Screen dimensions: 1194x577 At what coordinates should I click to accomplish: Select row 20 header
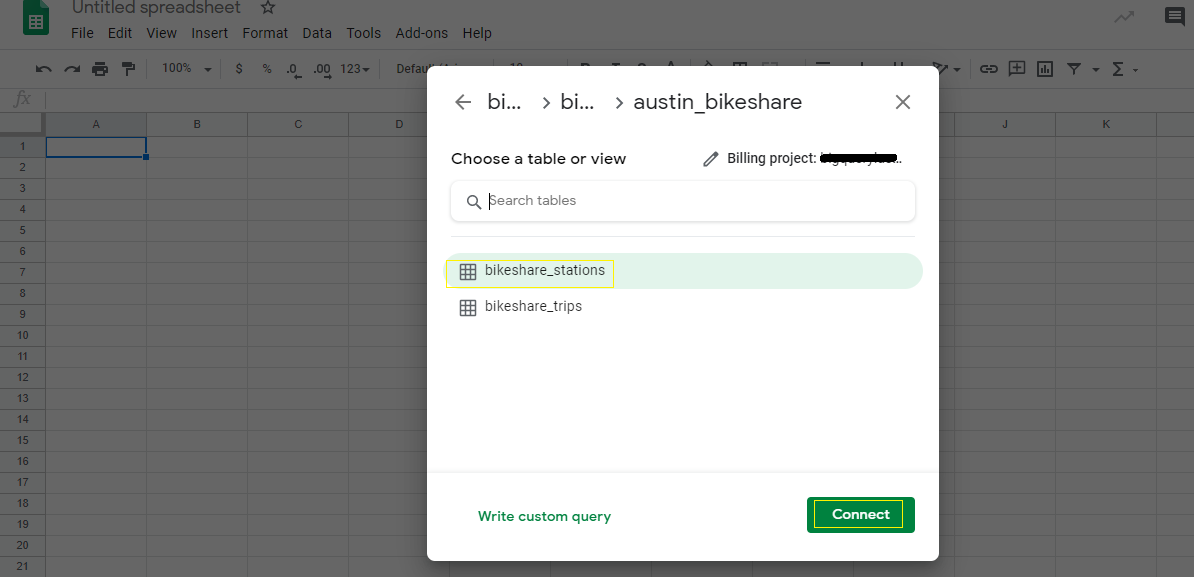click(x=23, y=545)
